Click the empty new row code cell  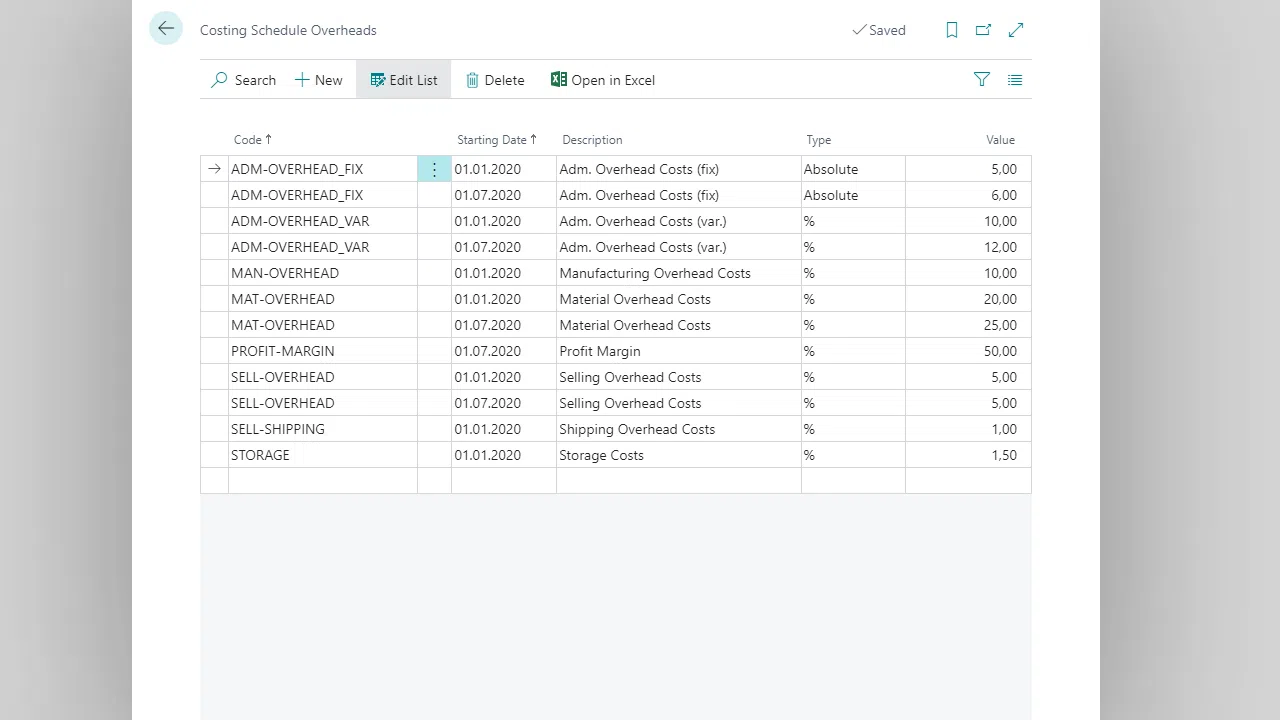tap(323, 481)
